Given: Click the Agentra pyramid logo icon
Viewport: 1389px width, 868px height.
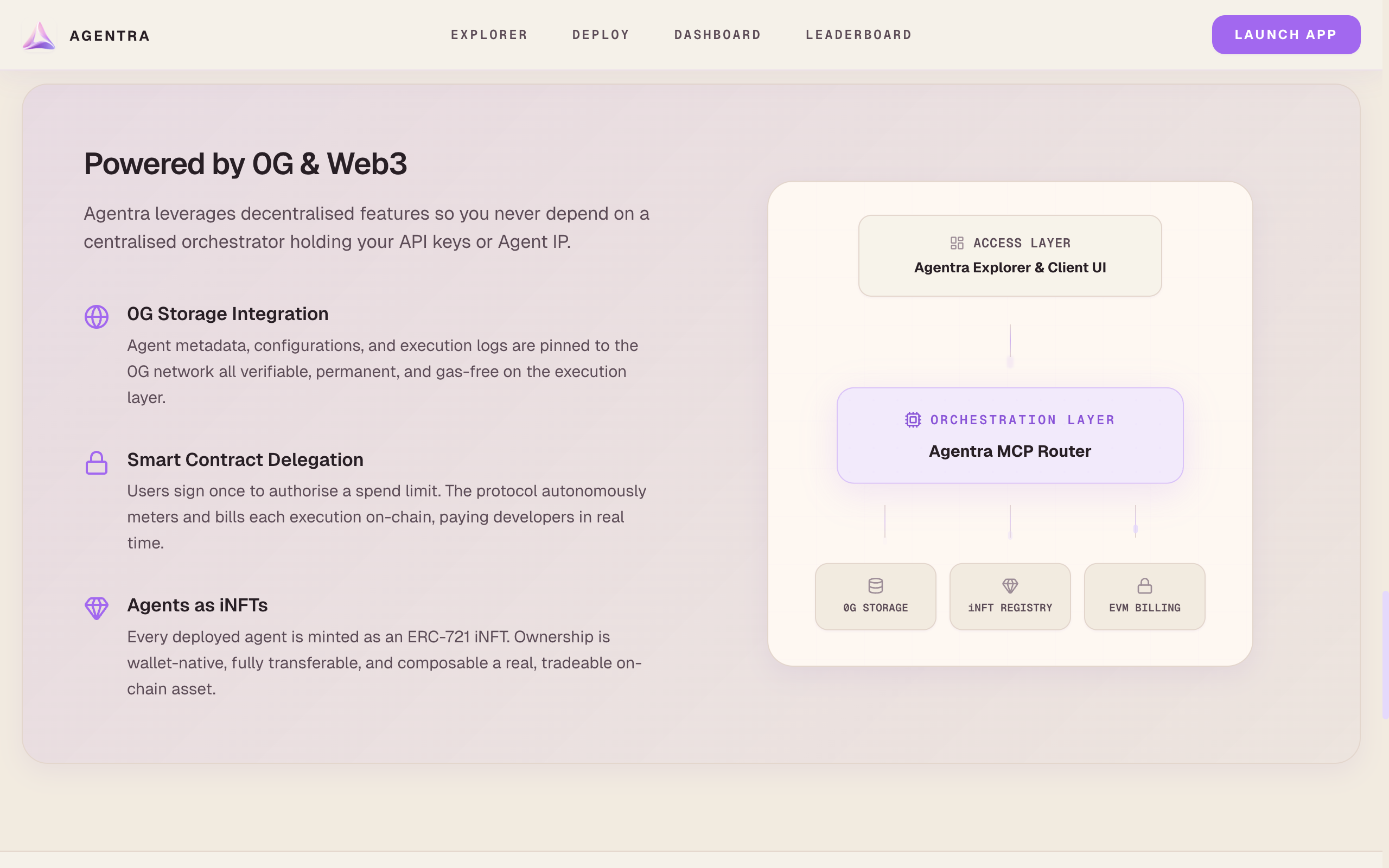Looking at the screenshot, I should coord(39,36).
